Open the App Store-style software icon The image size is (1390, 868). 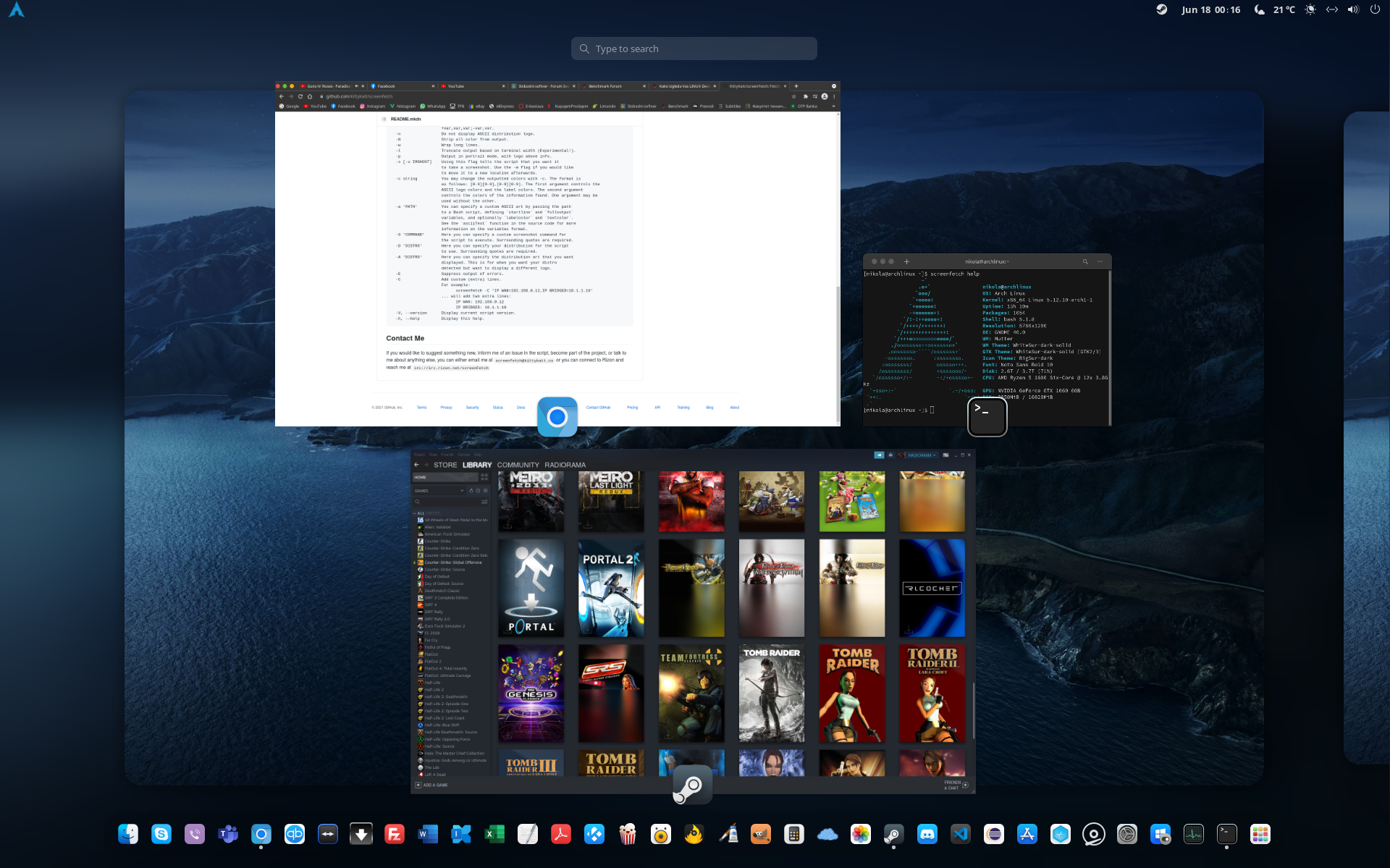click(1027, 834)
